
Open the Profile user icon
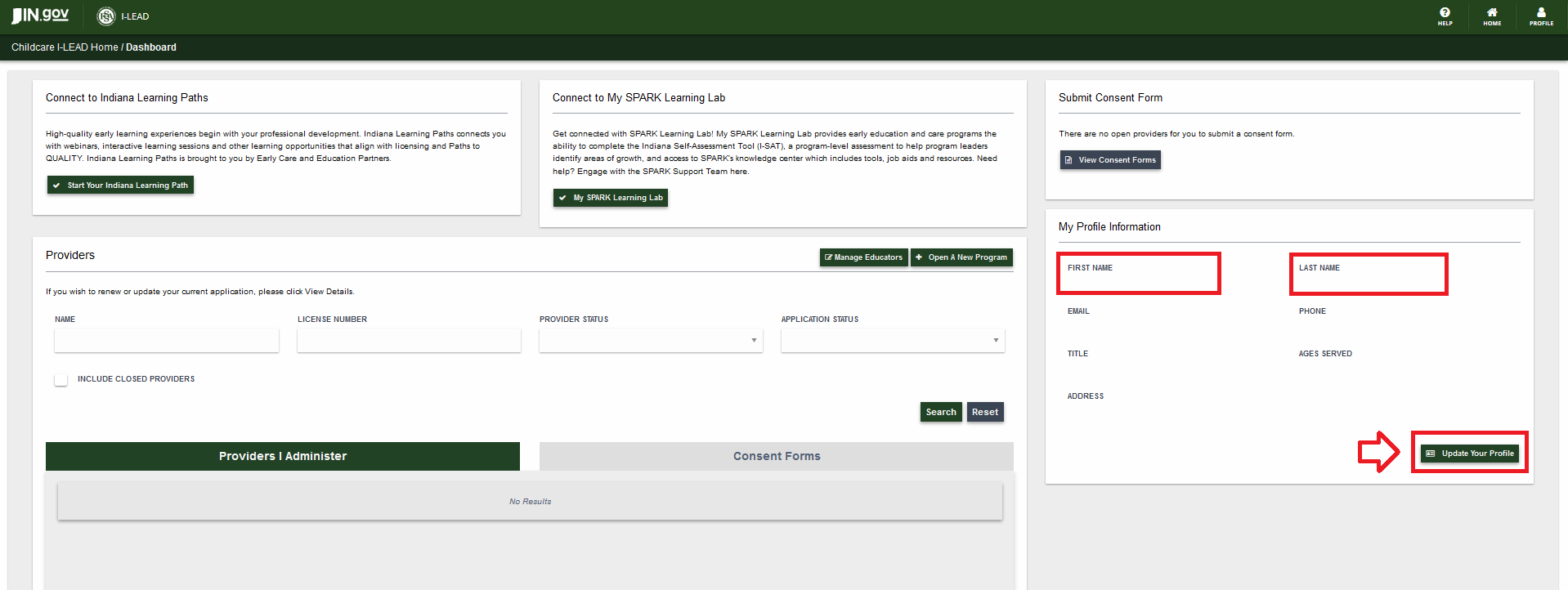(x=1541, y=16)
